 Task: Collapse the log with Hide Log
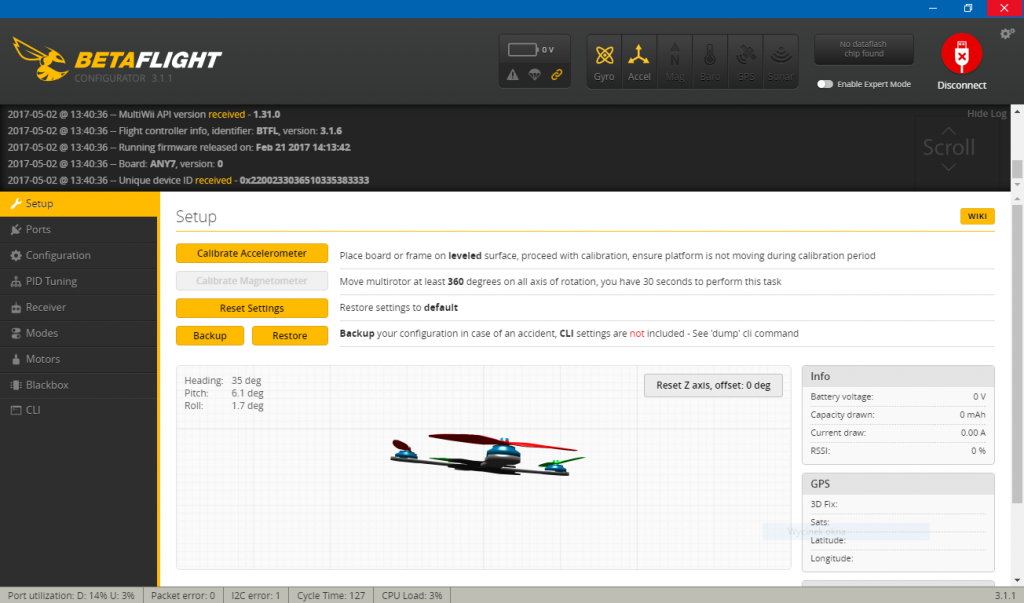coord(986,113)
